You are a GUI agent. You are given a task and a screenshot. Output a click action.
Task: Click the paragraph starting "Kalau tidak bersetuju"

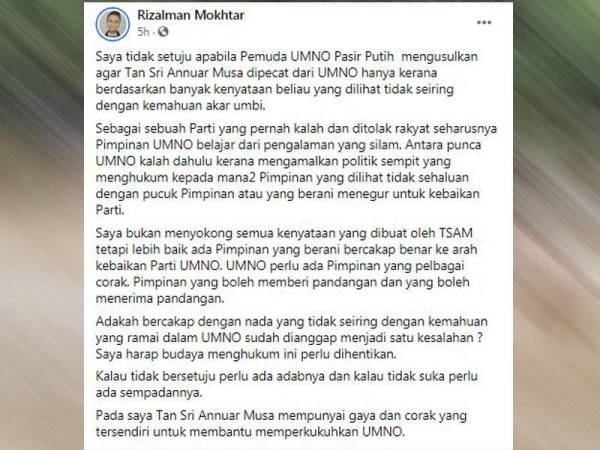287,385
